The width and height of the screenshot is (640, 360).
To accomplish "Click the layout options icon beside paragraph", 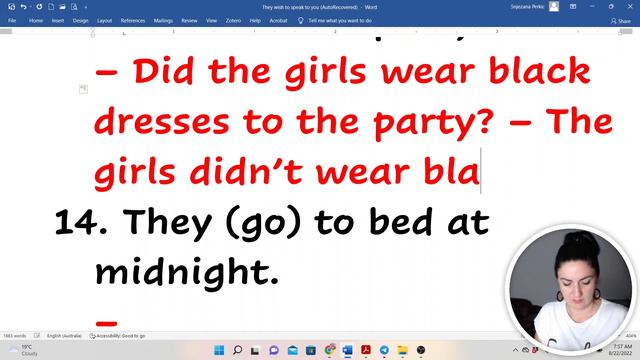I will tap(83, 89).
